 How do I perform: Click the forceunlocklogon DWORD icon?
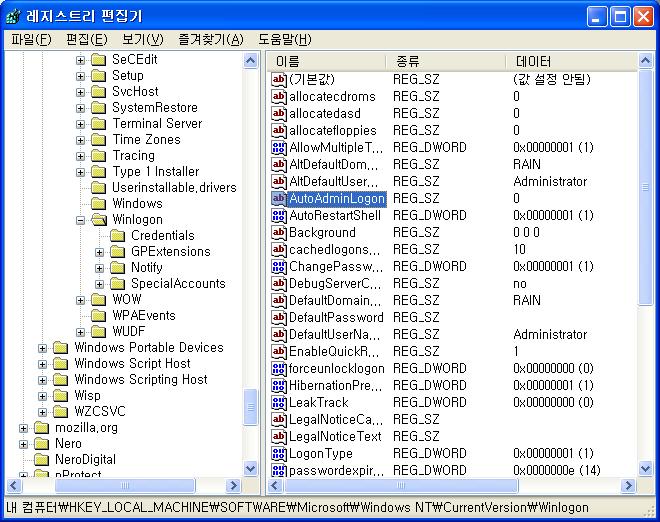tap(279, 369)
